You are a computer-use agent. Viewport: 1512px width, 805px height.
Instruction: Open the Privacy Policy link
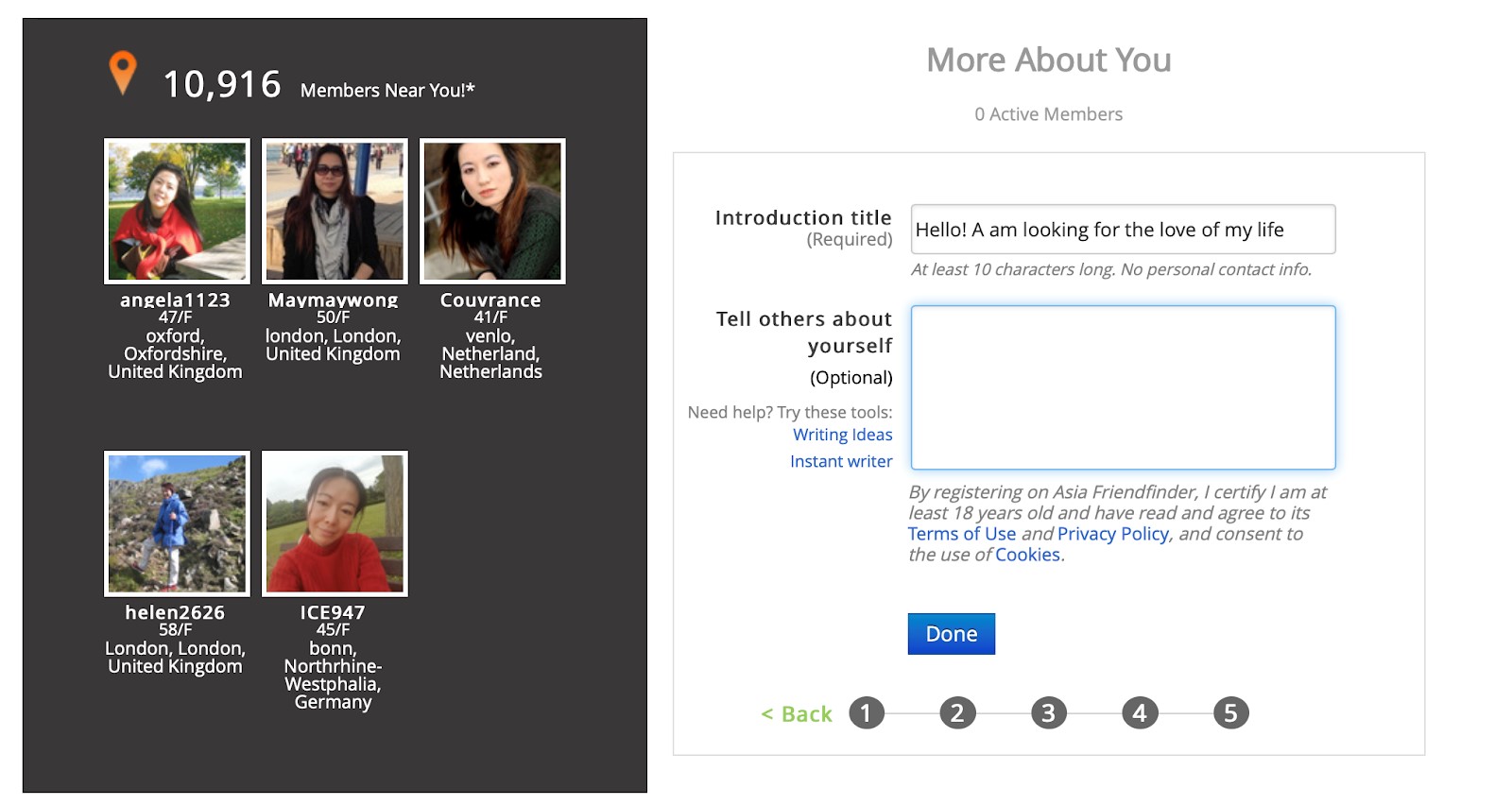click(1113, 534)
